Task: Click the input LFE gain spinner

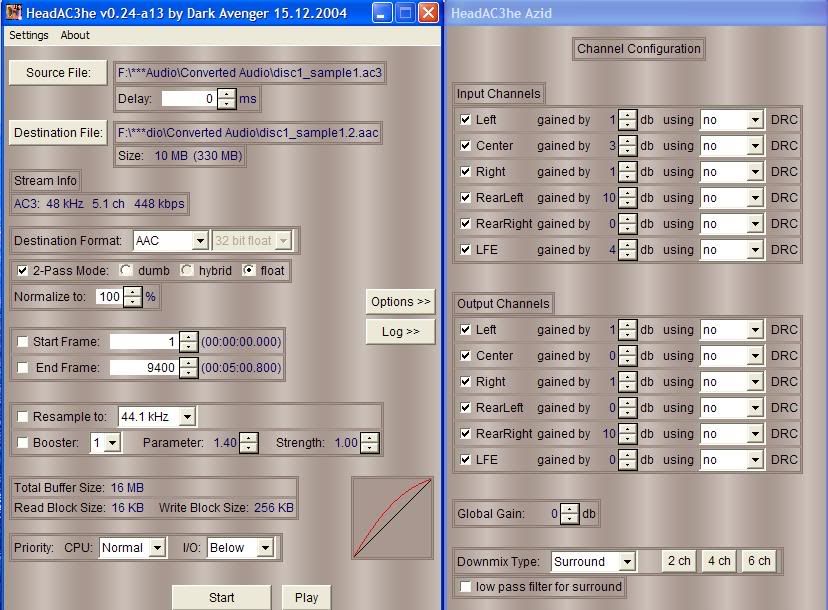Action: (627, 250)
